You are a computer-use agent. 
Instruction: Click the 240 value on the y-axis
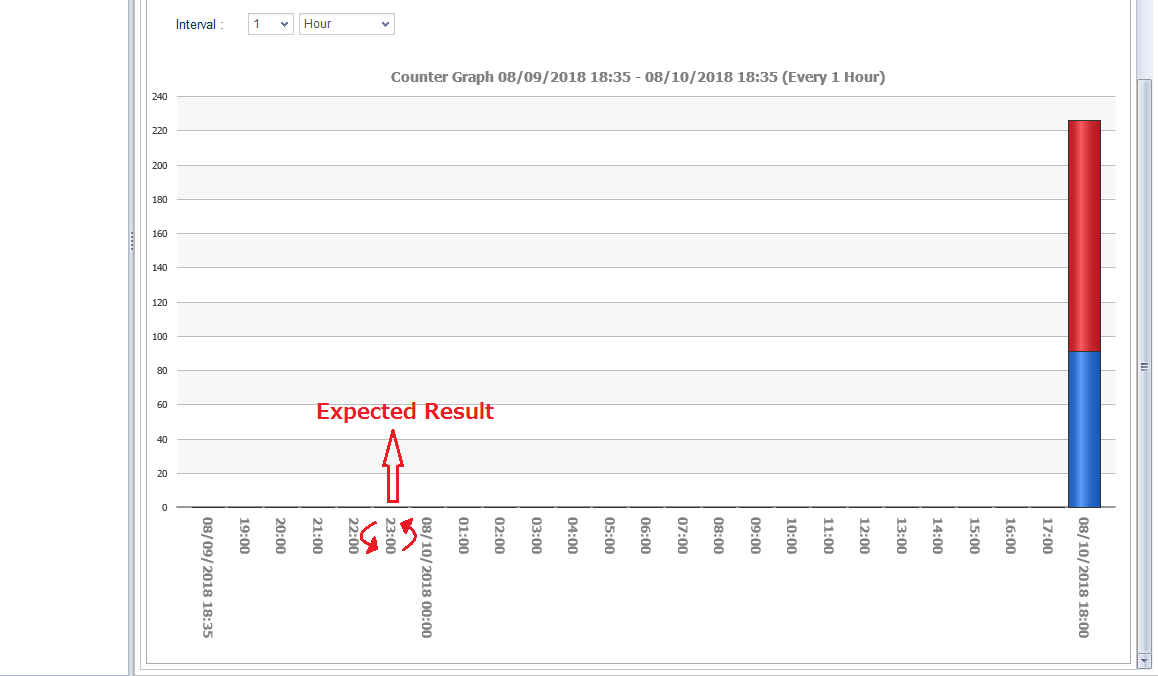(159, 97)
